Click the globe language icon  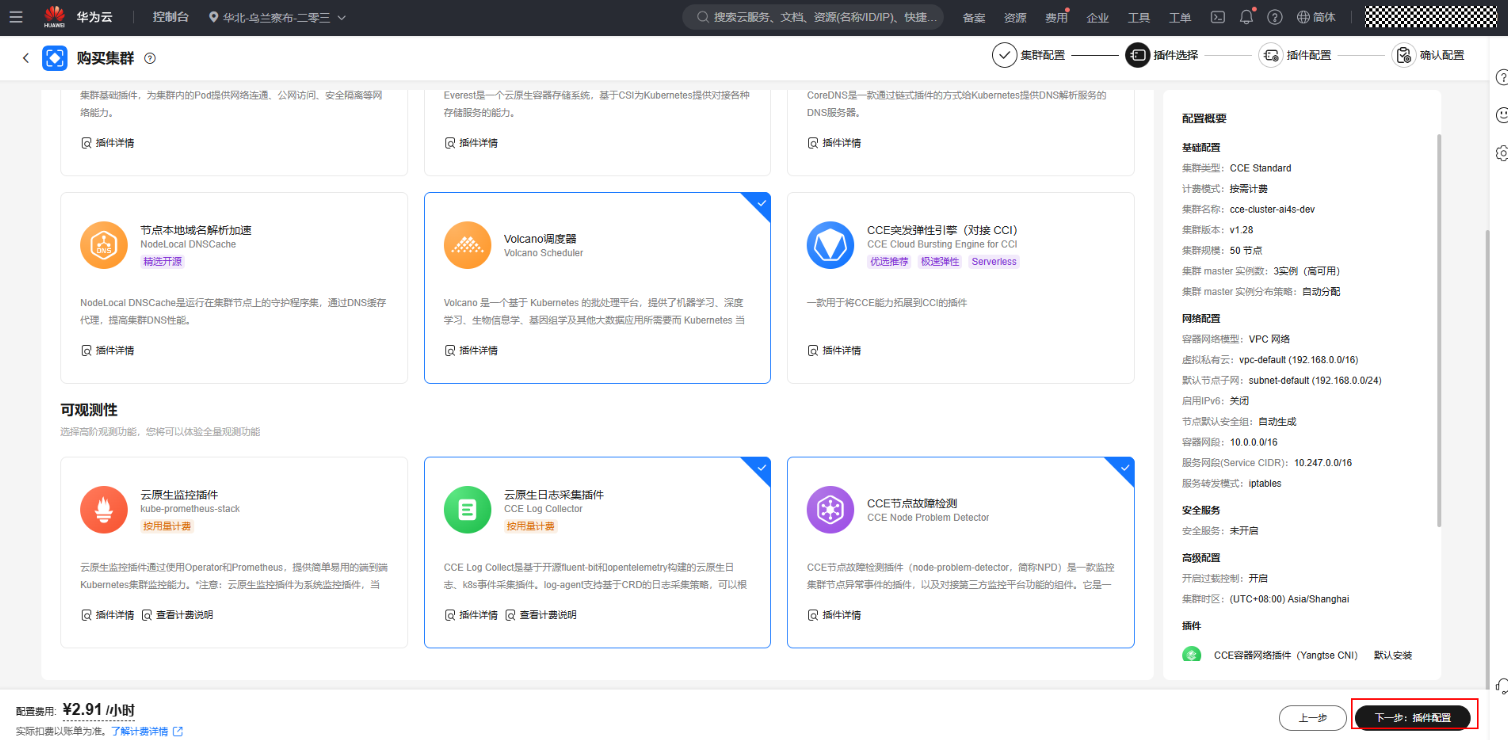point(1303,17)
